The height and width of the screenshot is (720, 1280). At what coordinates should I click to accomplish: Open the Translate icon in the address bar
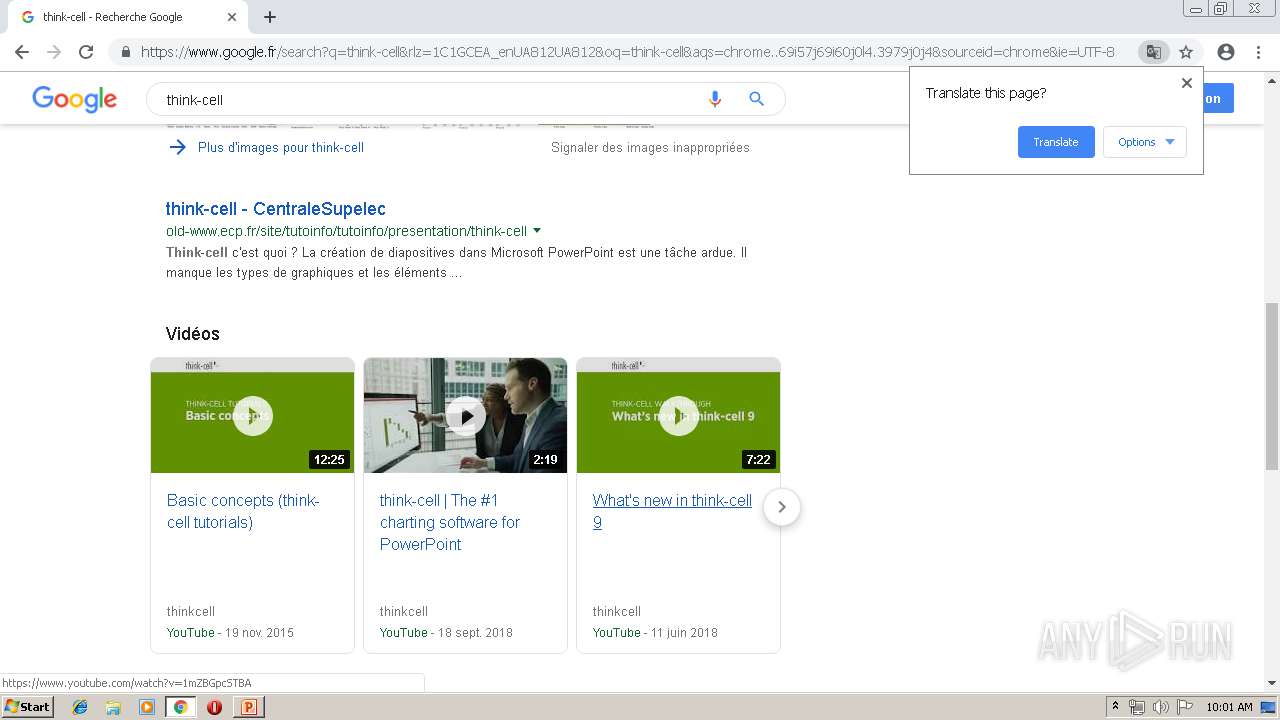[1154, 52]
